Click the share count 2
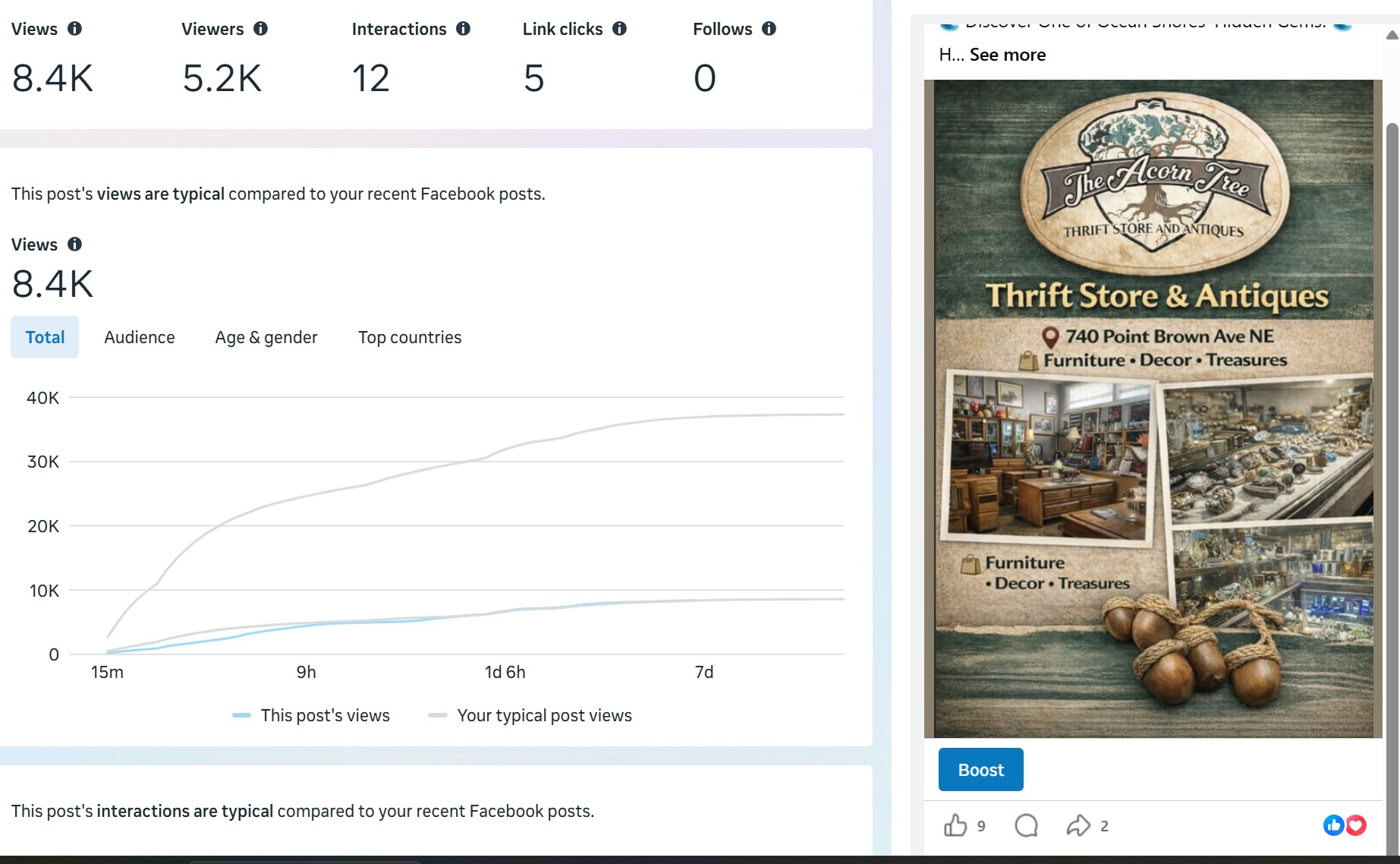This screenshot has width=1400, height=864. coord(1104,826)
